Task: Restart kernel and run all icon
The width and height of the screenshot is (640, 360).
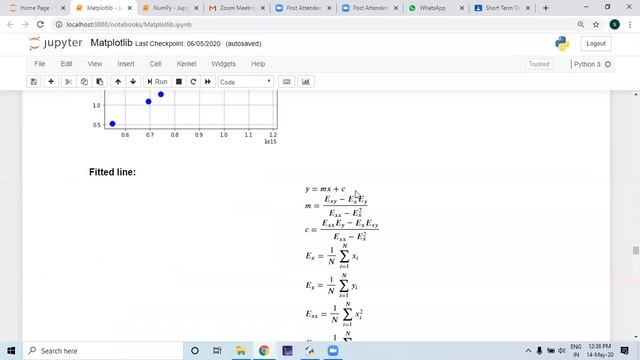Action: click(208, 82)
